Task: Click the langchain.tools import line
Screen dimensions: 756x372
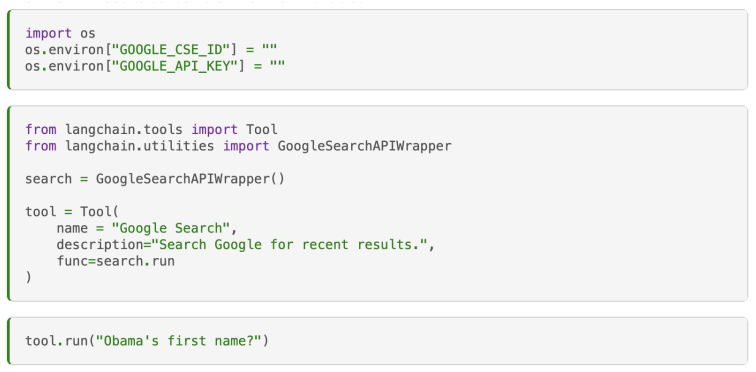Action: [x=151, y=130]
